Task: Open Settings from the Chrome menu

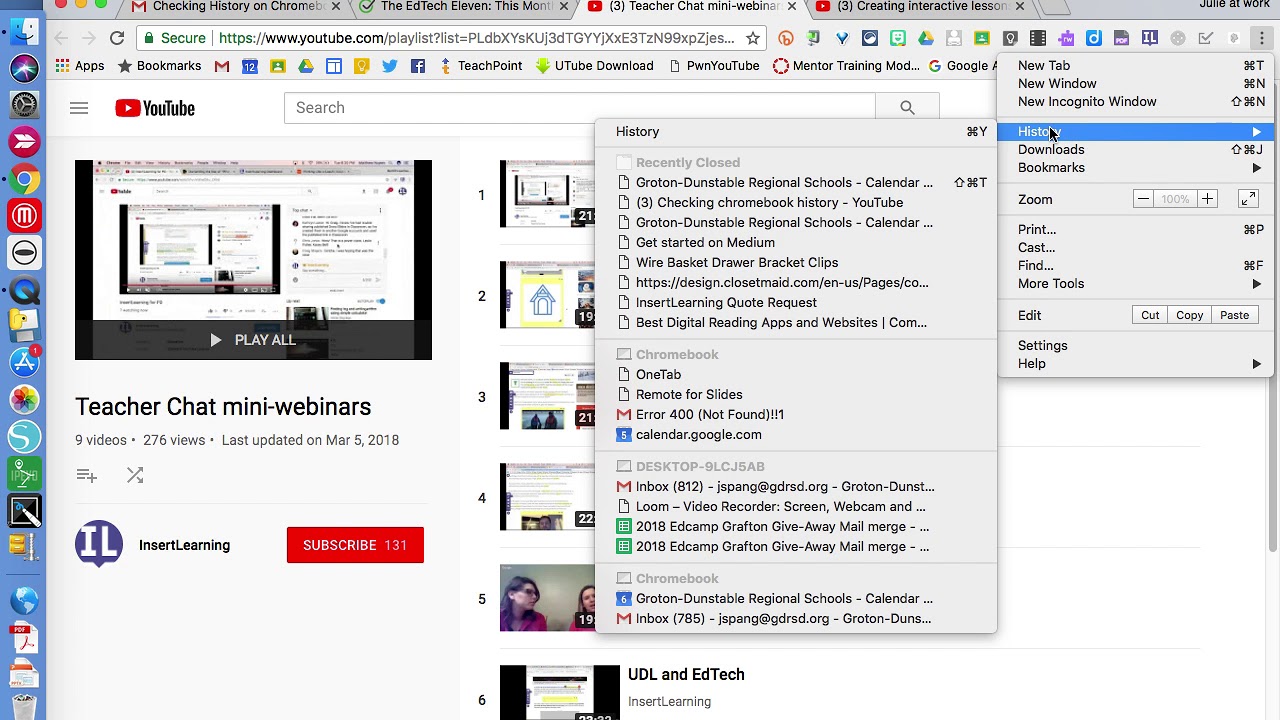Action: 1135,346
